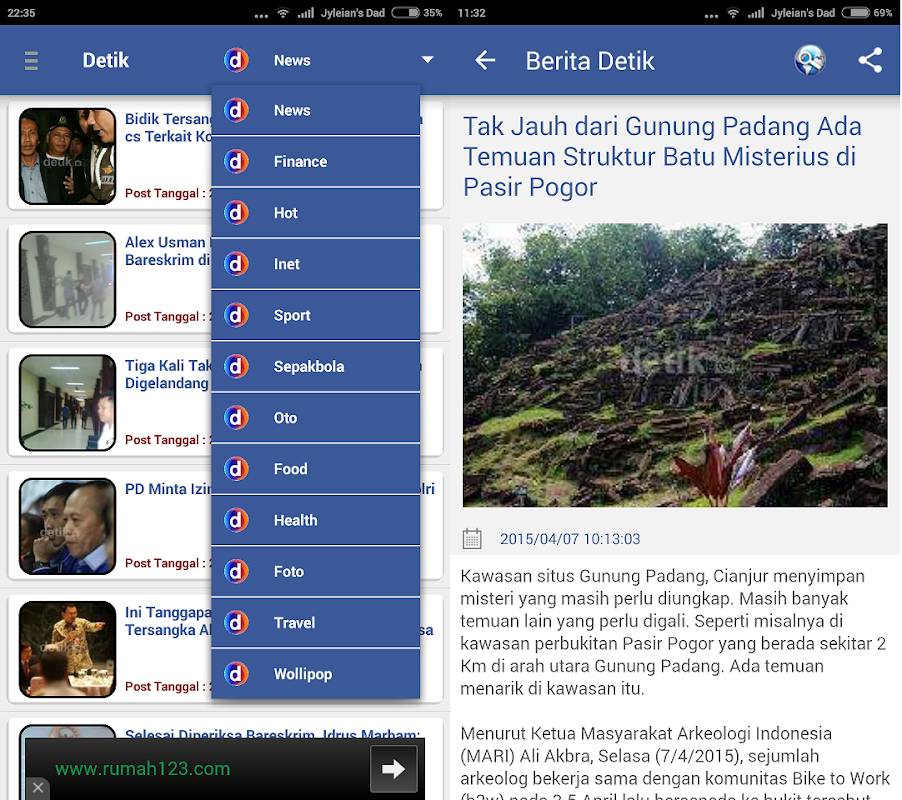Click the Detik logo next to Travel

coord(236,622)
